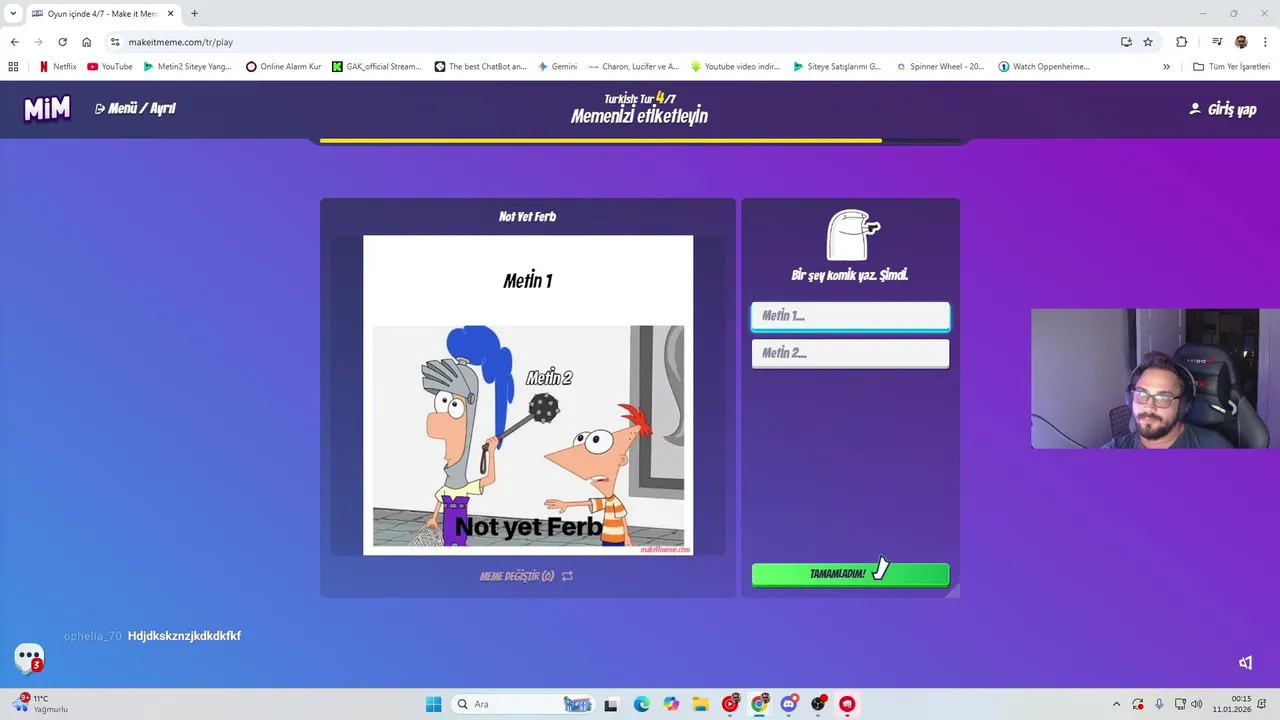Open Tüm Yer İşaretleri folder

(1231, 67)
